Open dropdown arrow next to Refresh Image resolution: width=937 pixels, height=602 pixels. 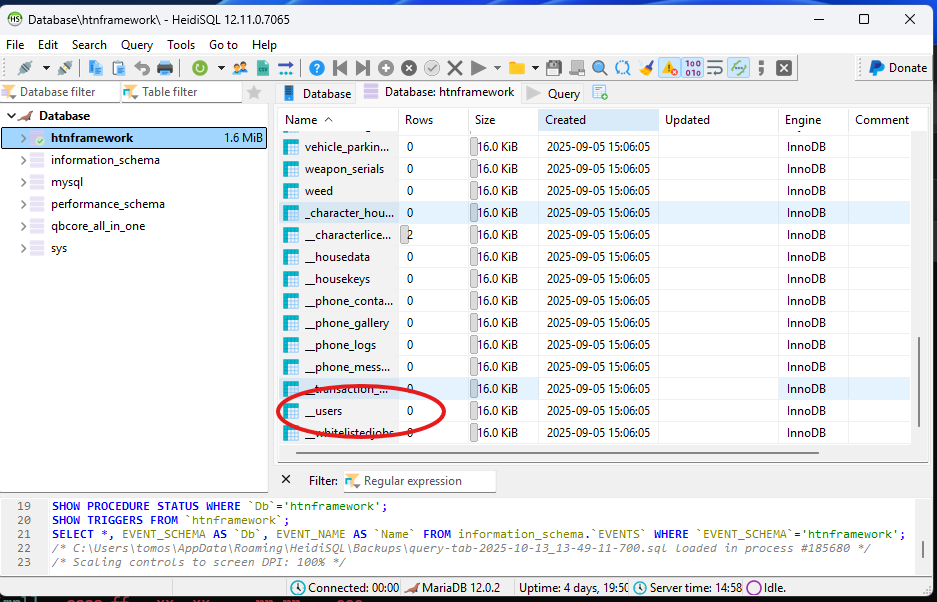pos(220,68)
